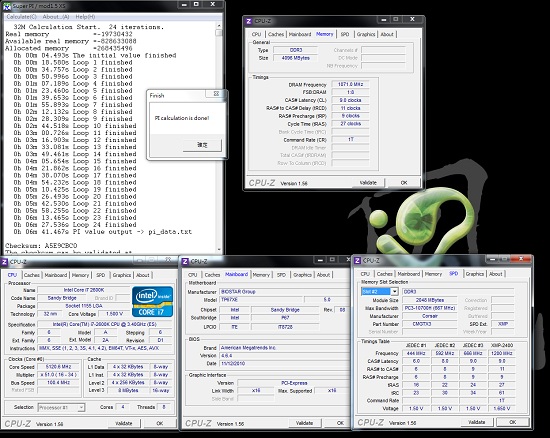Click Validate in Mainboard window
The image size is (550, 438).
tap(304, 423)
